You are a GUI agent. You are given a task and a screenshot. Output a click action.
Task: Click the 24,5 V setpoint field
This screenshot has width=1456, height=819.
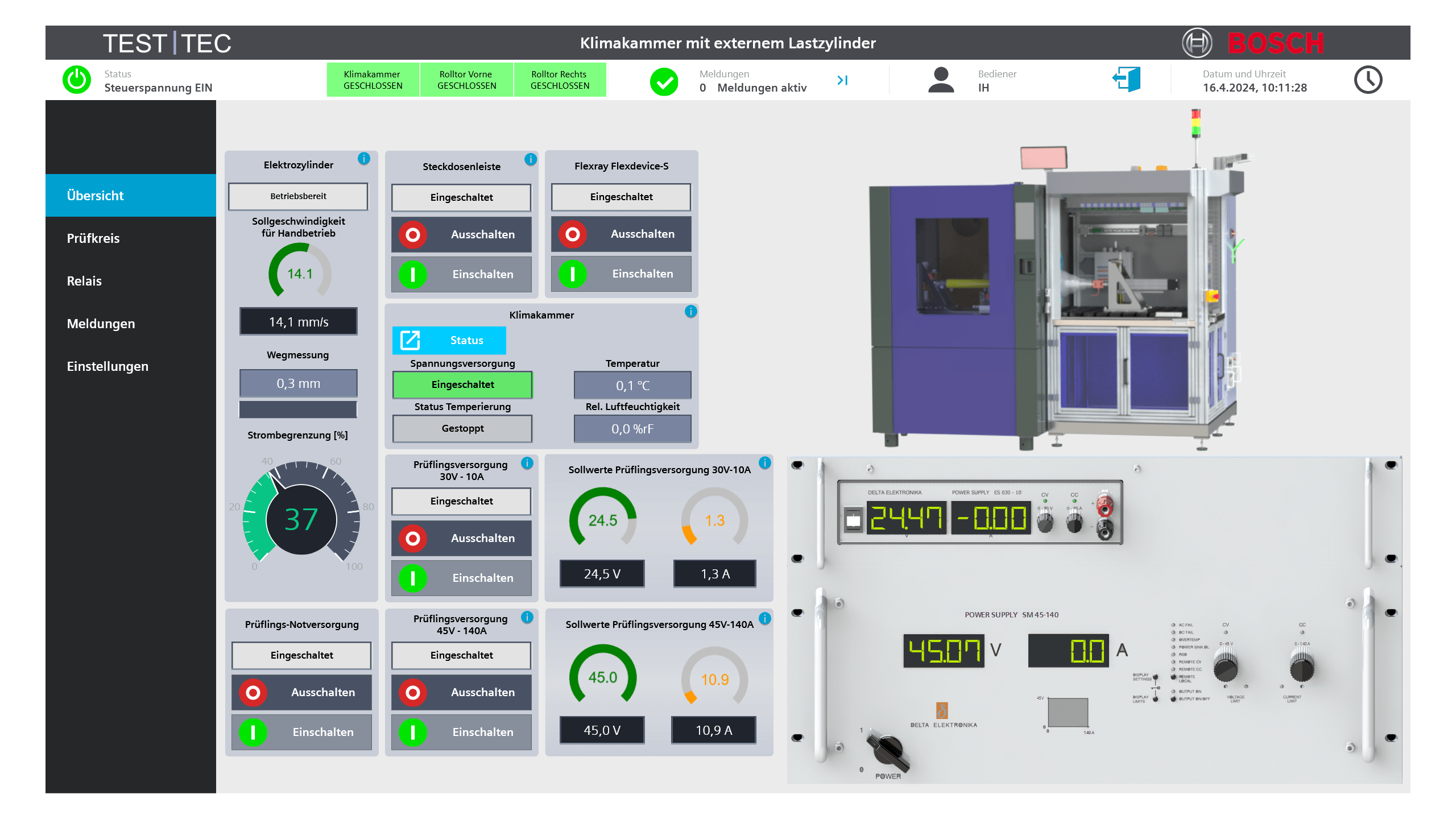point(602,574)
